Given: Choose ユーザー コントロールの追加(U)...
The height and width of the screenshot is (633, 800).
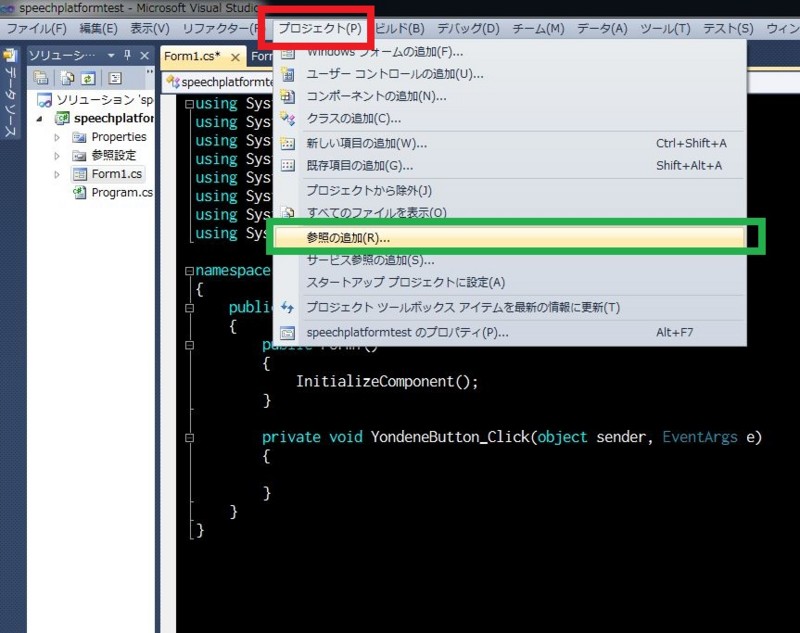Looking at the screenshot, I should click(510, 74).
